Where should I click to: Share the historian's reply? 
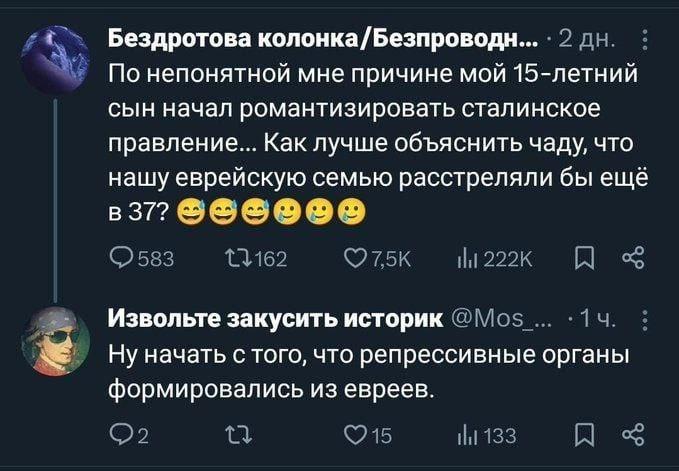pos(632,432)
